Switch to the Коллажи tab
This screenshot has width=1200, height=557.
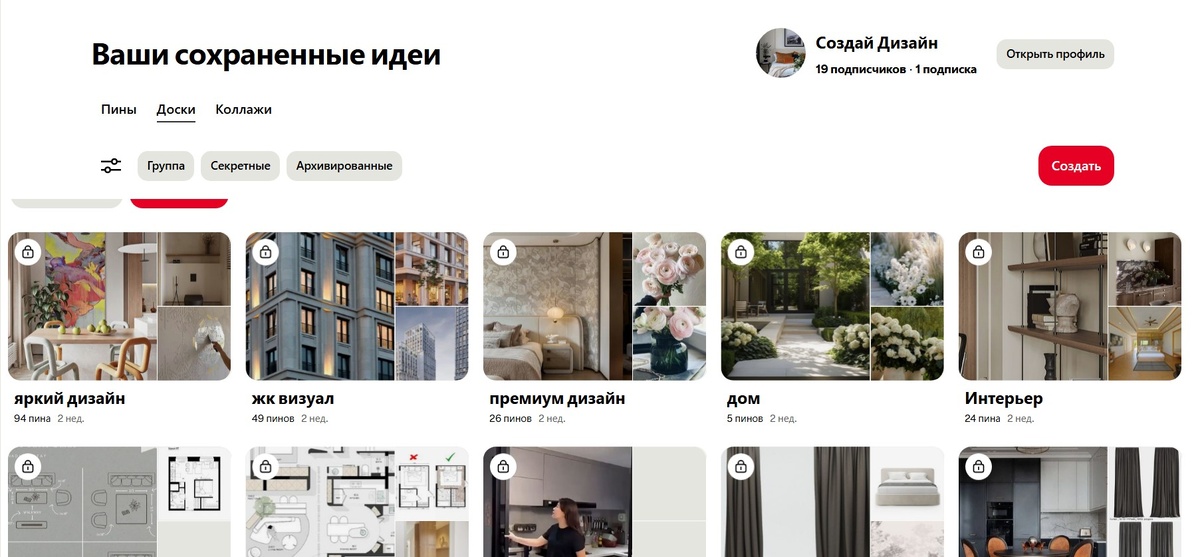(x=244, y=109)
